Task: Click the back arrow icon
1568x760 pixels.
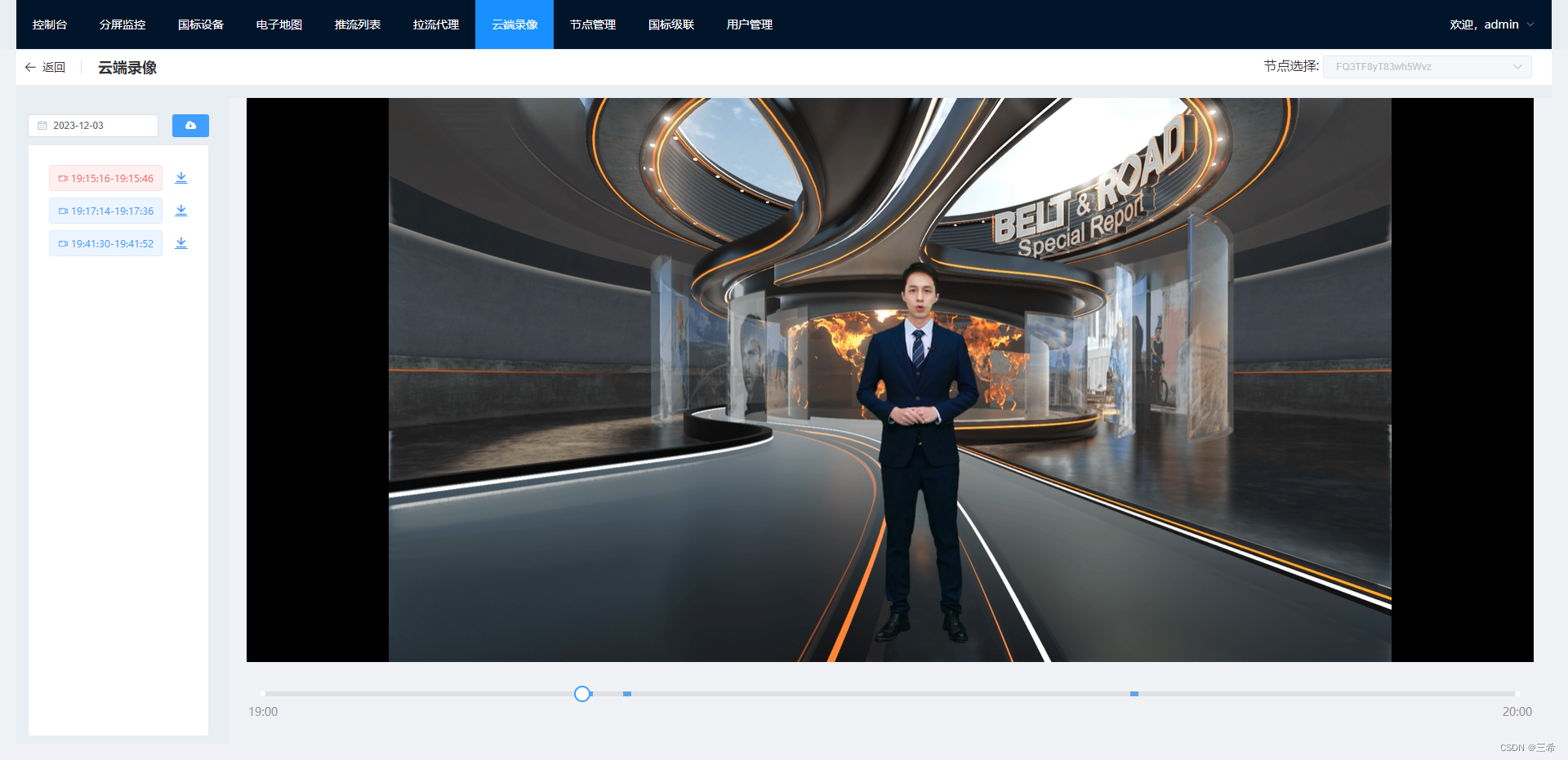Action: [x=30, y=67]
